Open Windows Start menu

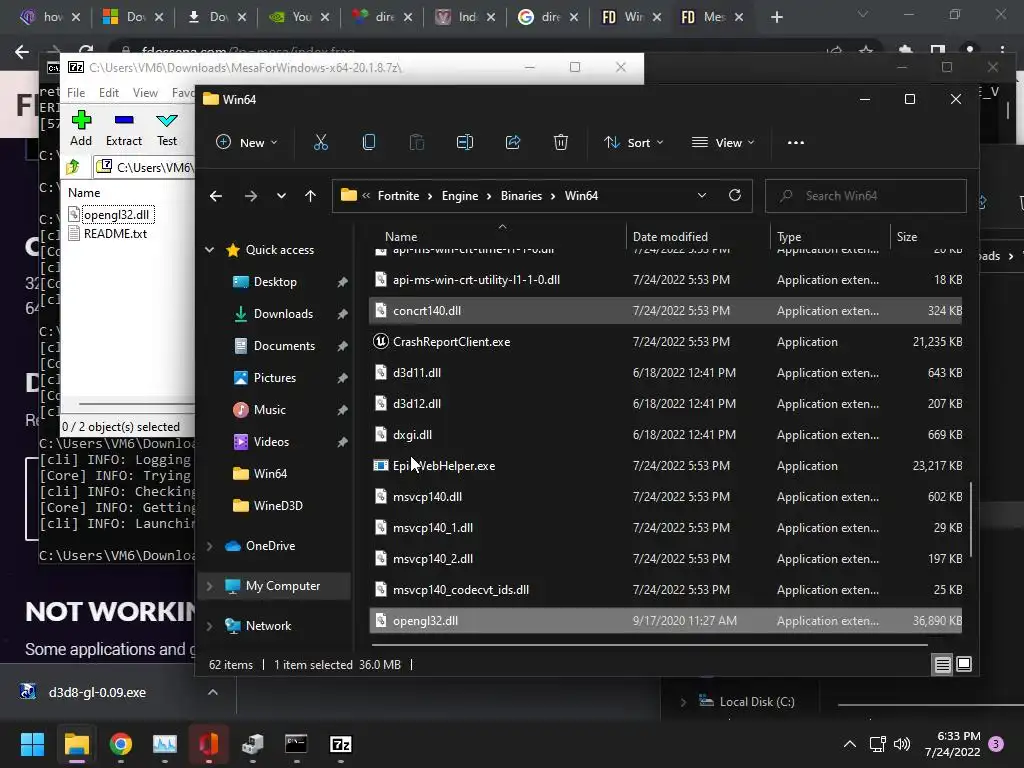tap(32, 744)
